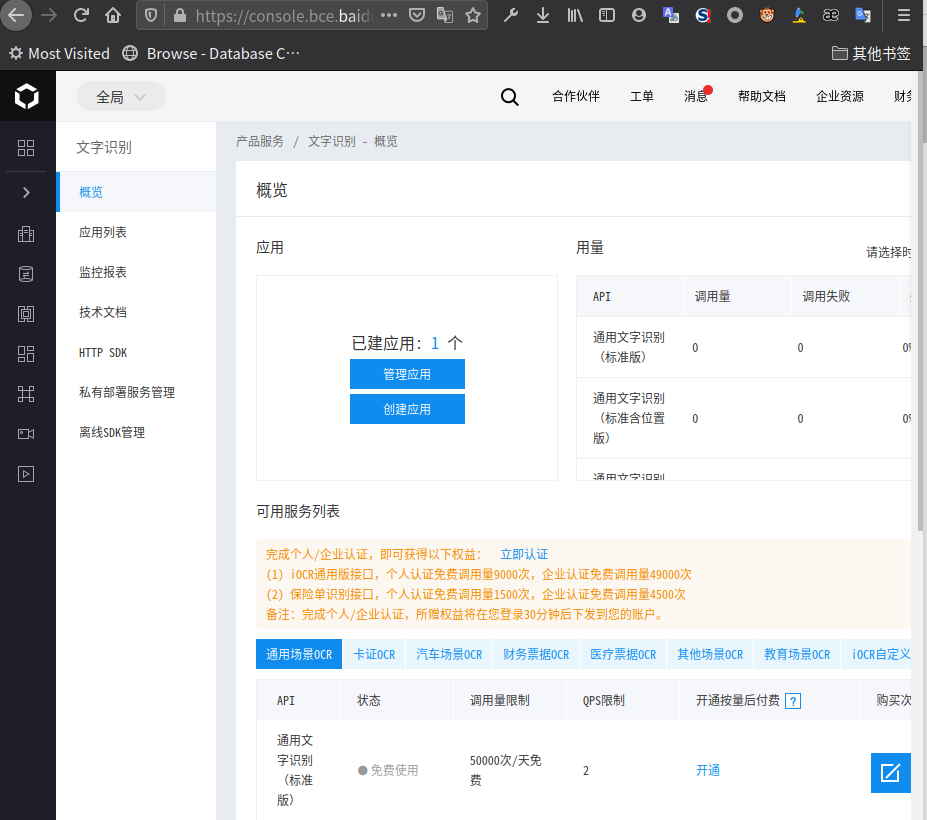
Task: Open 帮助文档 in top navigation
Action: click(x=761, y=96)
